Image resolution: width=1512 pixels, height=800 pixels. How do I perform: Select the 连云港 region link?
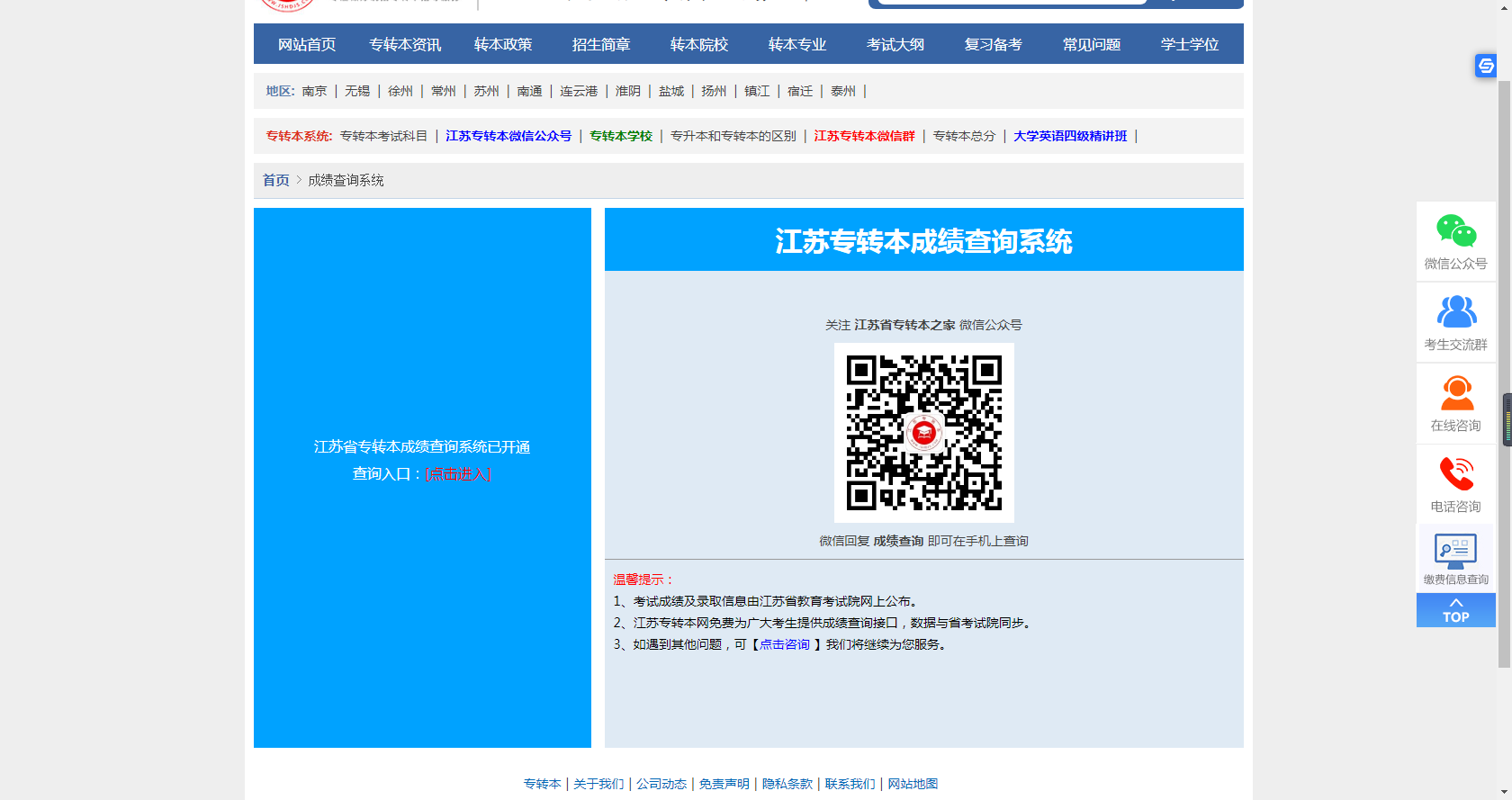click(579, 91)
